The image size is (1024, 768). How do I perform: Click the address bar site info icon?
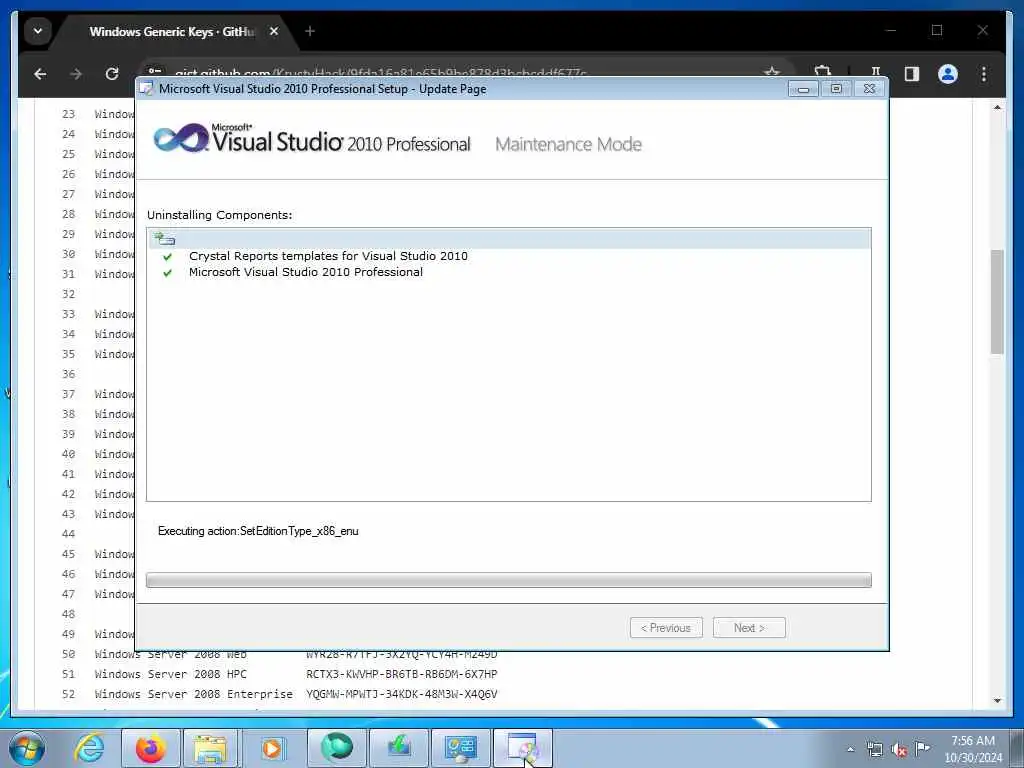click(155, 72)
